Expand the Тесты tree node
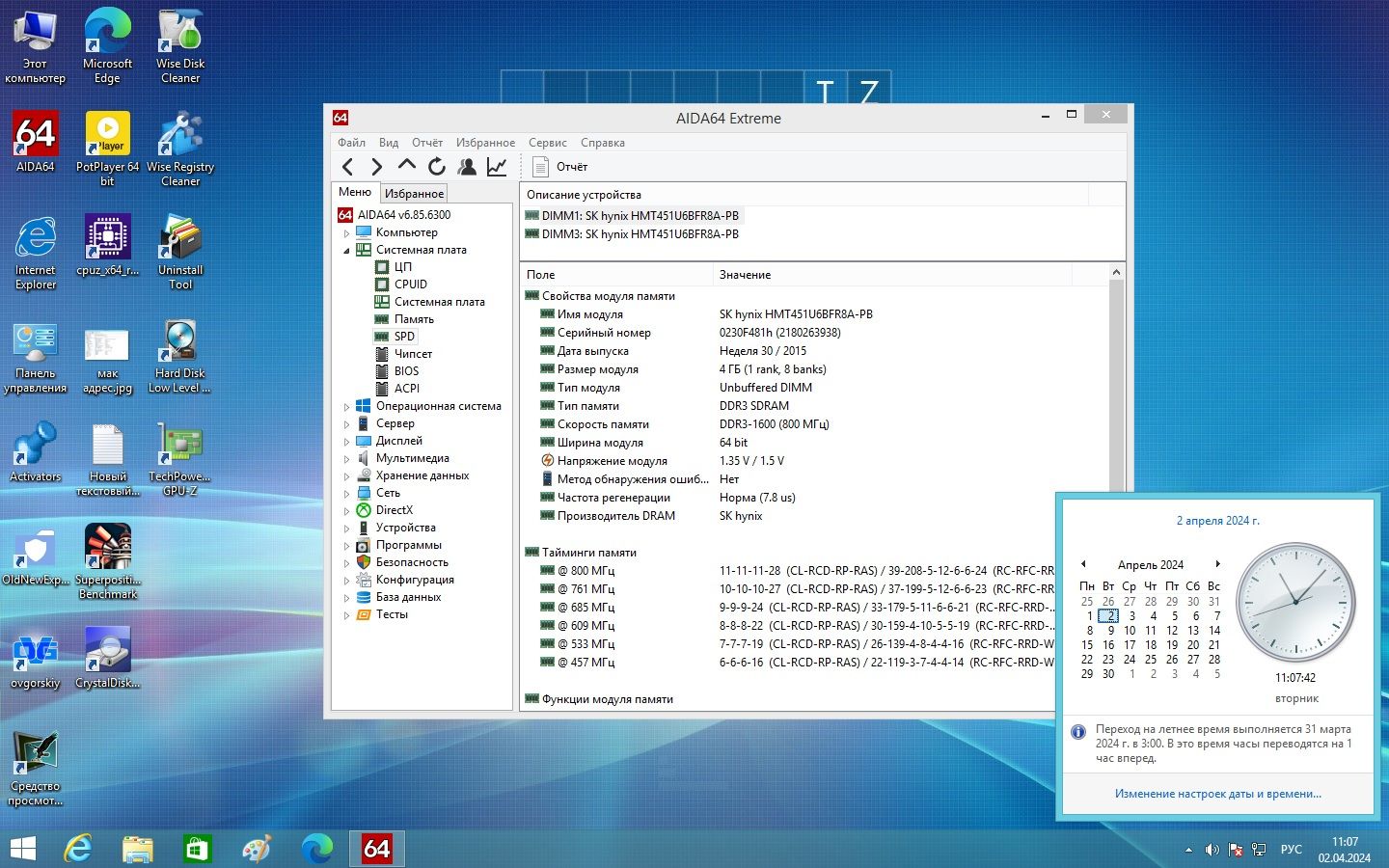 tap(346, 614)
